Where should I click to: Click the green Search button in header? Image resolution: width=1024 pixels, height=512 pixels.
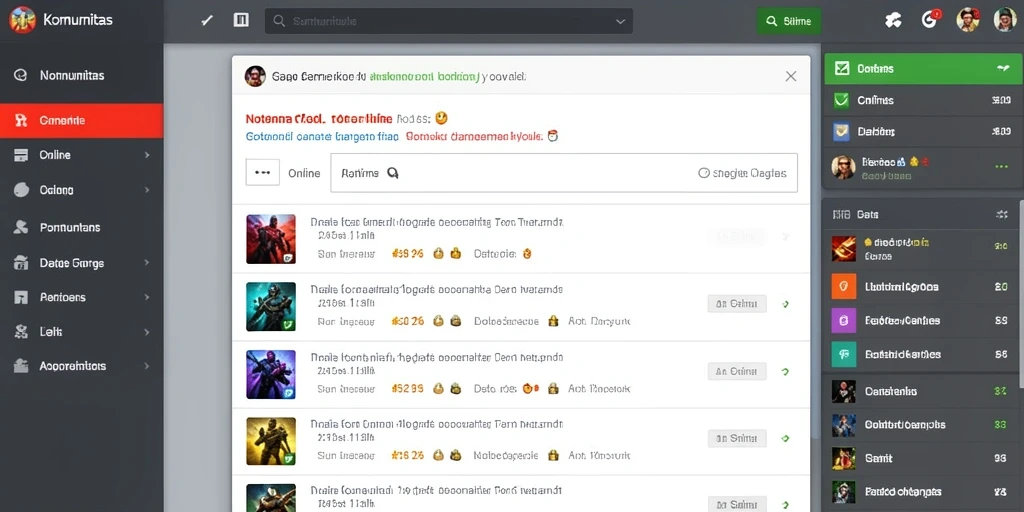pyautogui.click(x=789, y=21)
